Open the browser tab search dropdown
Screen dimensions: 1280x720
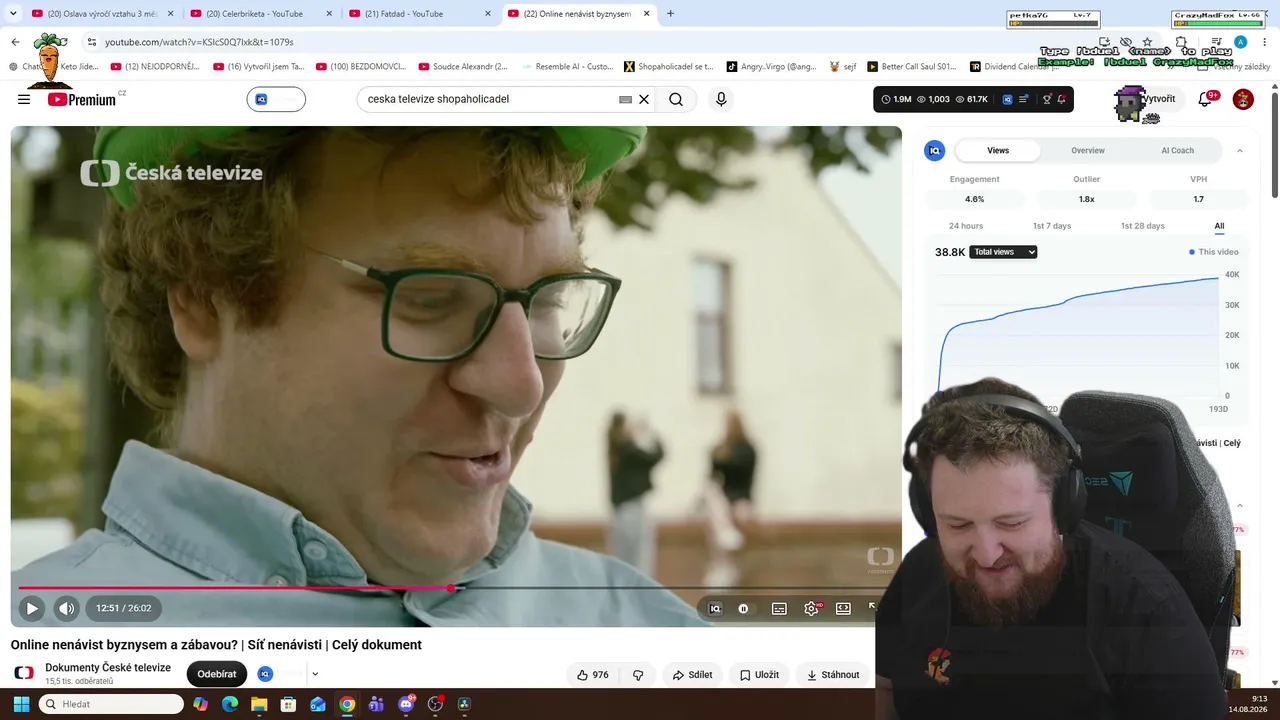pos(14,13)
